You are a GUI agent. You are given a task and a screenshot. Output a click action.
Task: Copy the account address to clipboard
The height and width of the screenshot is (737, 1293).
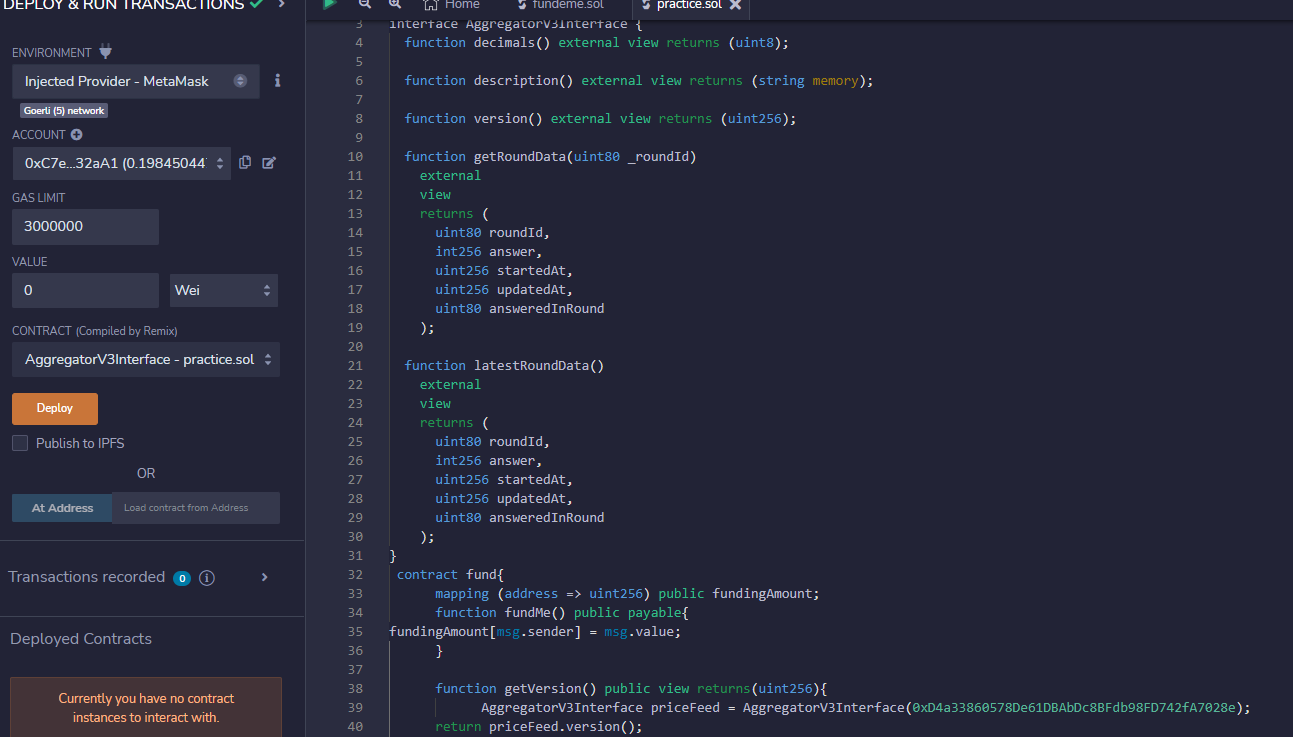[x=245, y=162]
